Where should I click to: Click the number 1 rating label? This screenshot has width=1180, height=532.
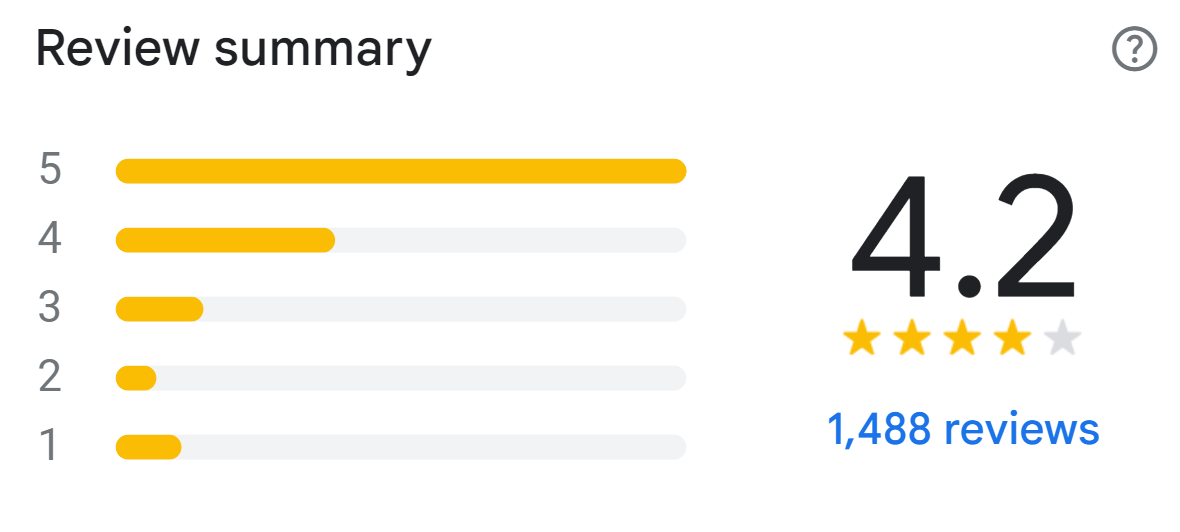point(50,446)
